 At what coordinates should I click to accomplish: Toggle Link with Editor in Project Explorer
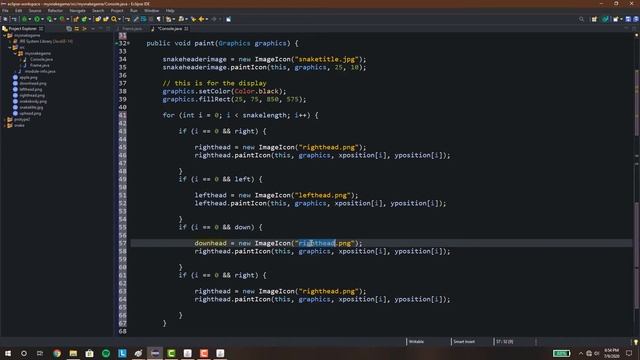tap(77, 29)
